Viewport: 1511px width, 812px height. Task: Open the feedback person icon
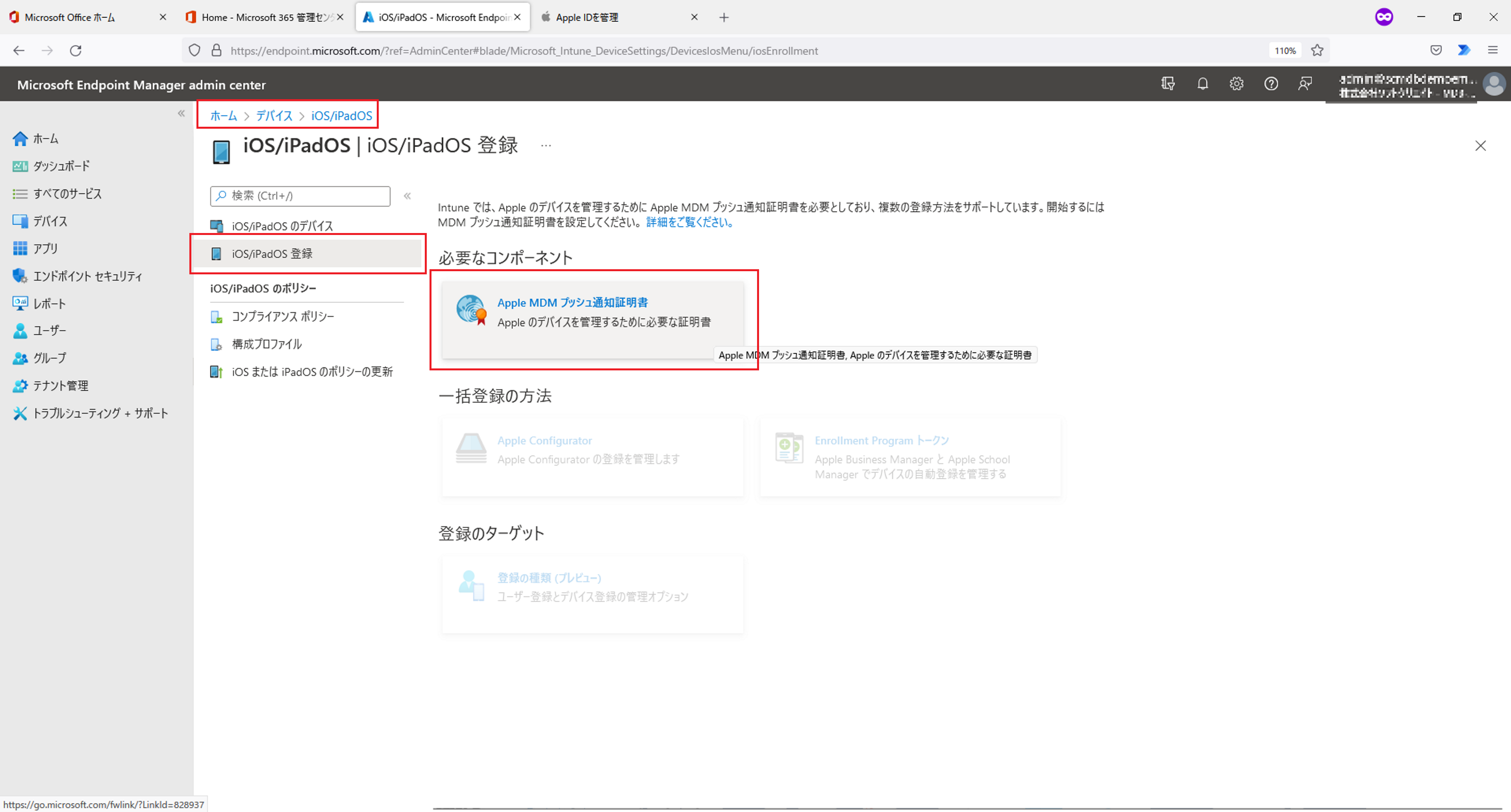coord(1305,84)
